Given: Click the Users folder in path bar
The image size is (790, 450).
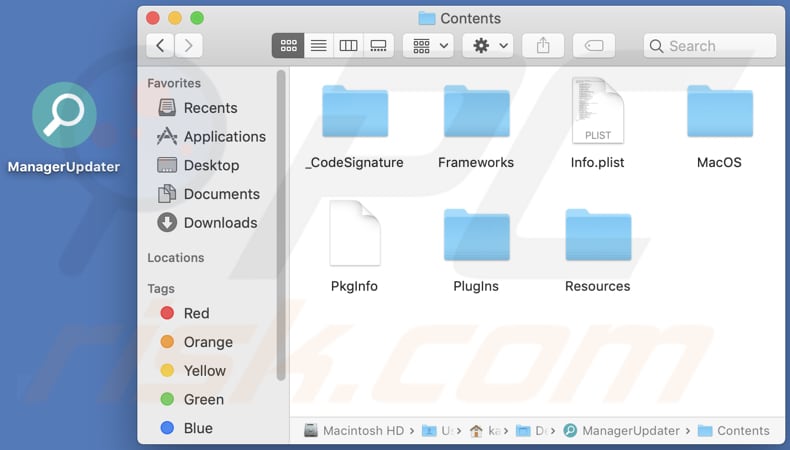Looking at the screenshot, I should (436, 431).
